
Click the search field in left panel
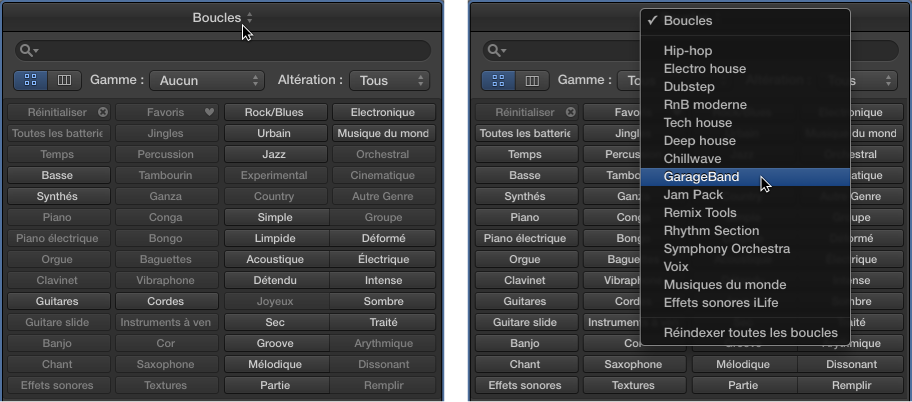230,50
